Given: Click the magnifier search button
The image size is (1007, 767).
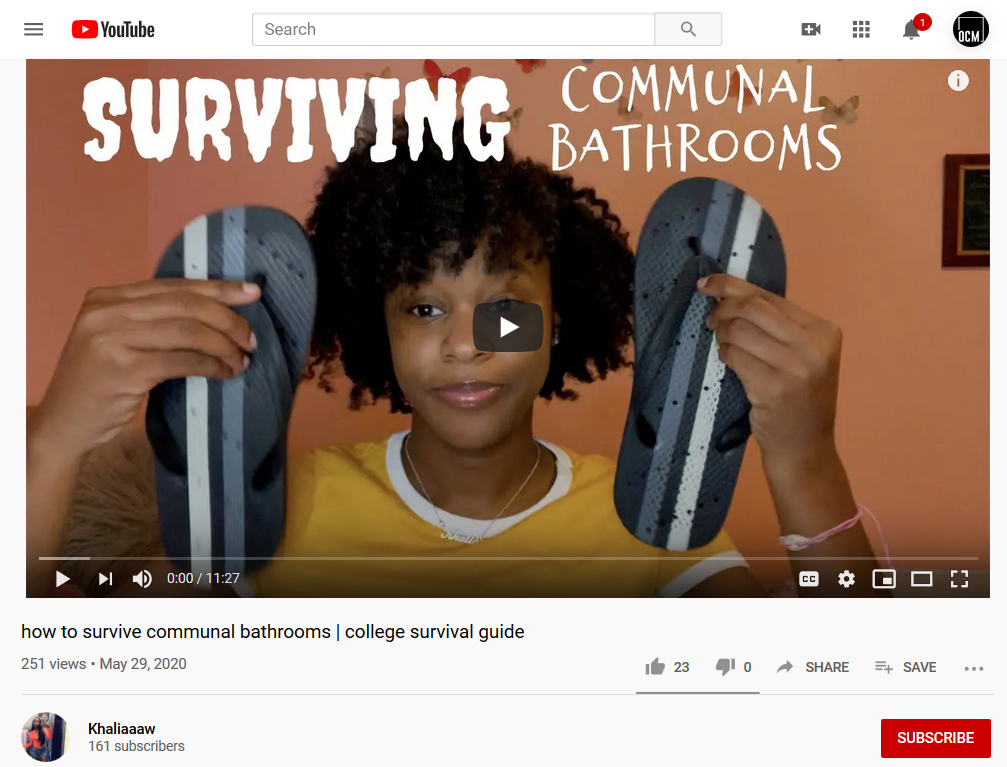Looking at the screenshot, I should [688, 30].
